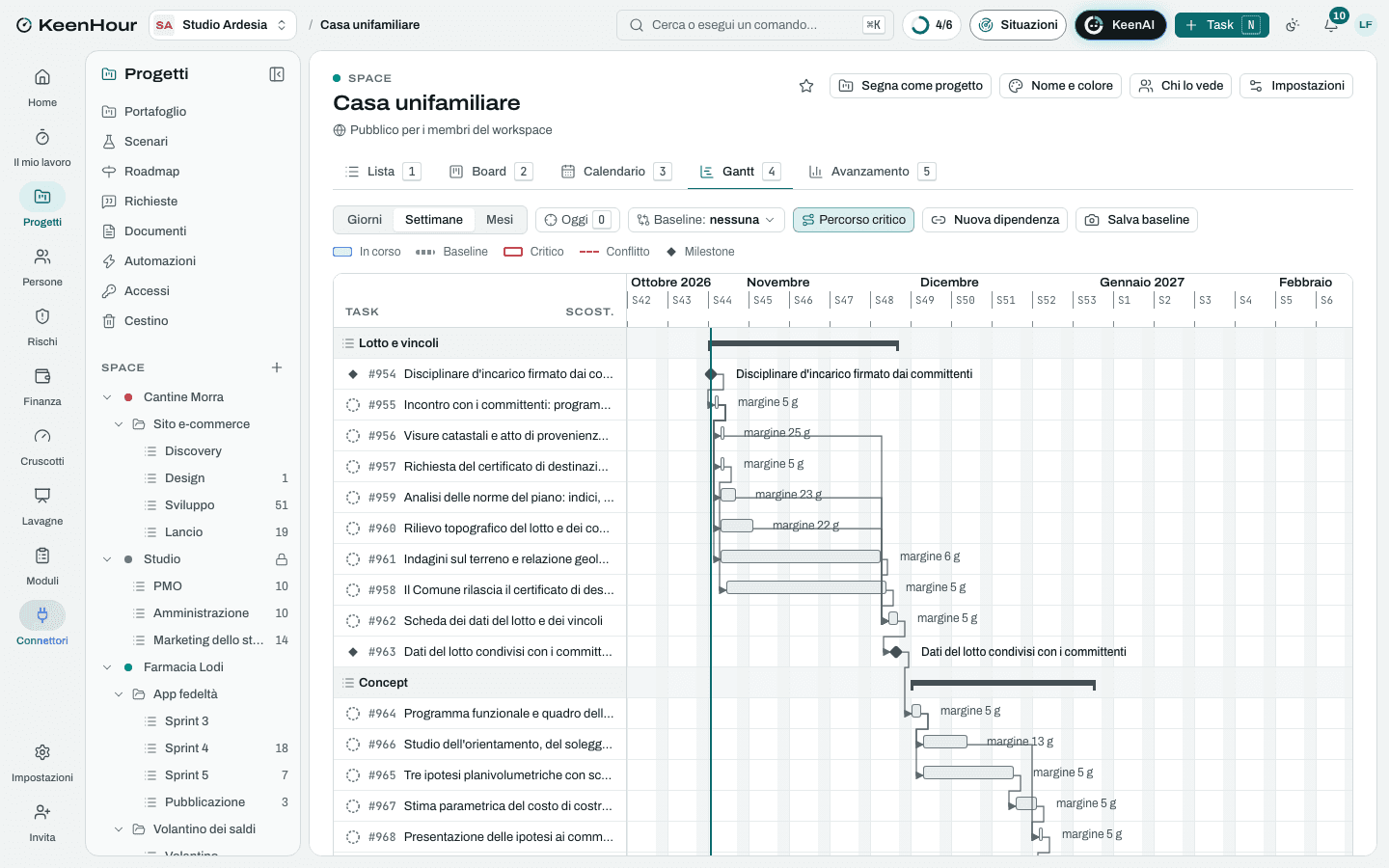Star Casa unifamiliare as favorite
Viewport: 1389px width, 868px height.
point(806,86)
